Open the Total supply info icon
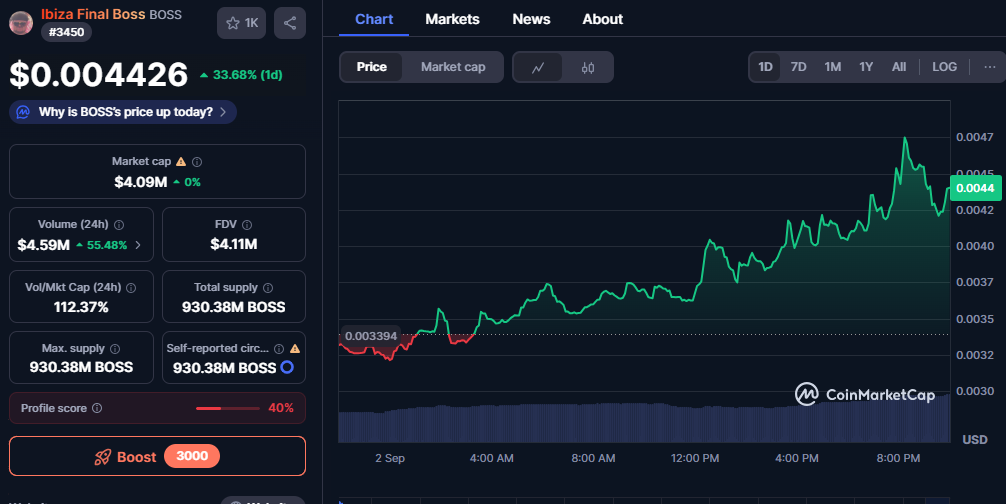Viewport: 1006px width, 504px height. coord(268,288)
